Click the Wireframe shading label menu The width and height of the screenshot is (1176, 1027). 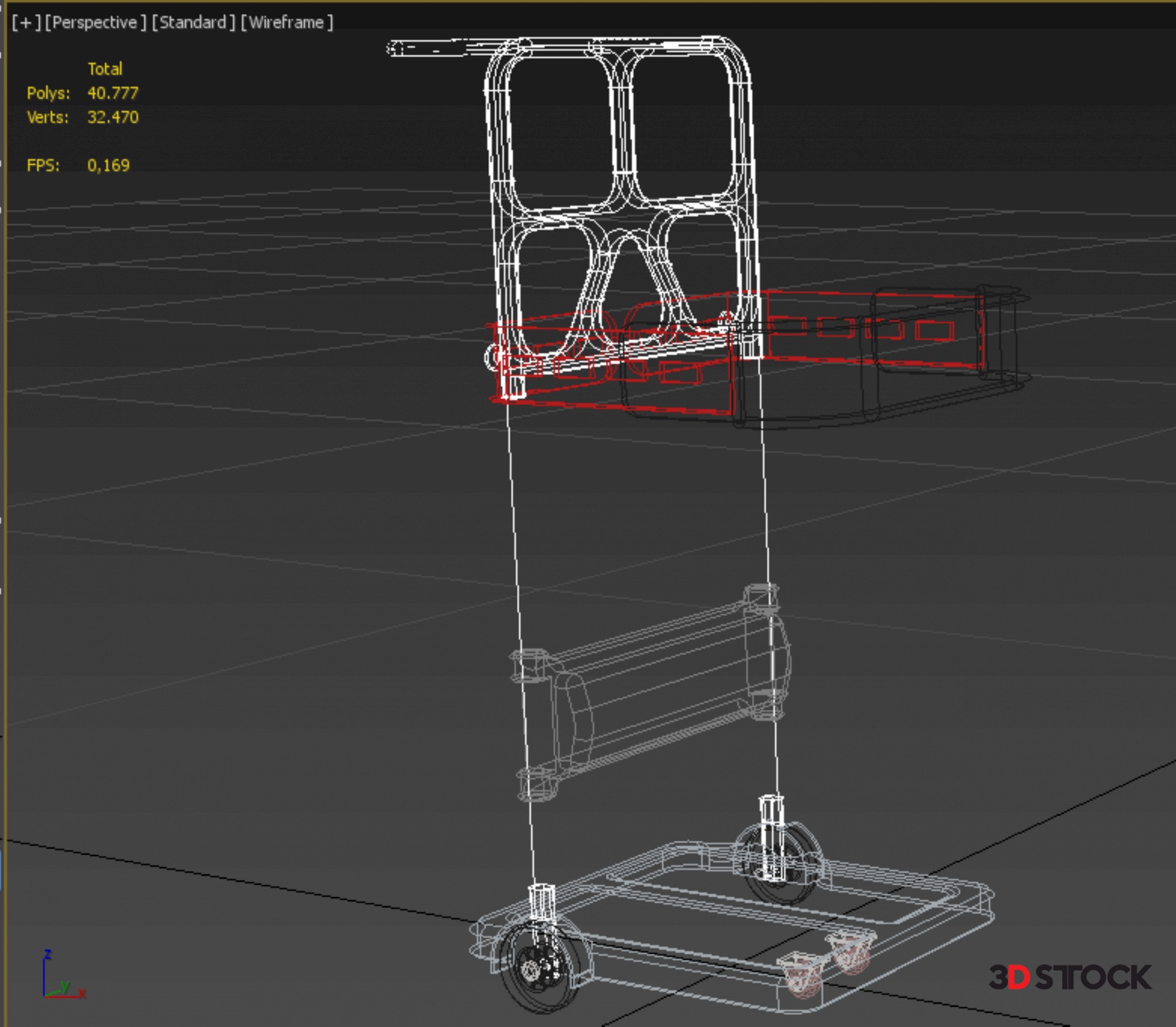coord(287,23)
